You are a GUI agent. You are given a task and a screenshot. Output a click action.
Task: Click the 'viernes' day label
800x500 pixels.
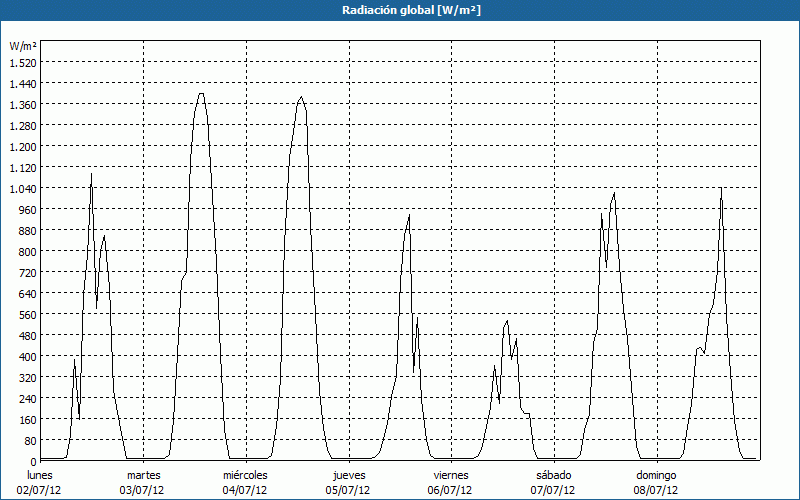pos(451,475)
